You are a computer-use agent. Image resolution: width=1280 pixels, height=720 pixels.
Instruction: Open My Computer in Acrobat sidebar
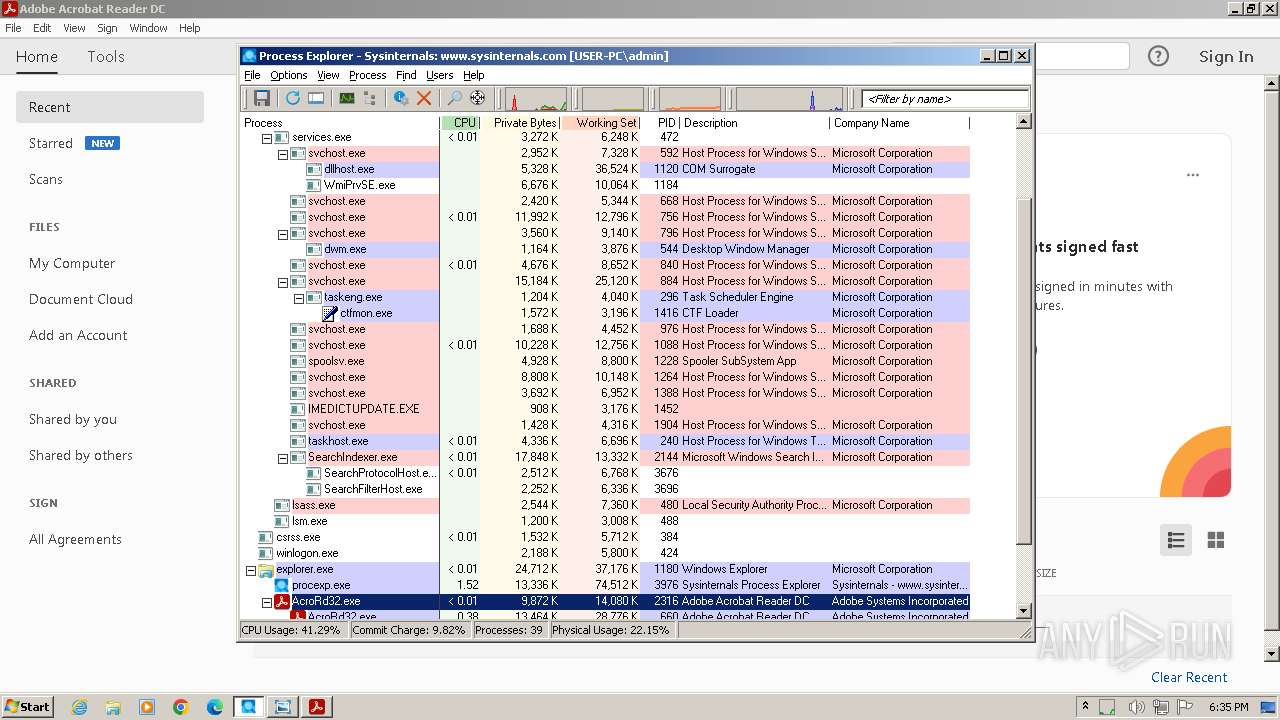coord(72,263)
